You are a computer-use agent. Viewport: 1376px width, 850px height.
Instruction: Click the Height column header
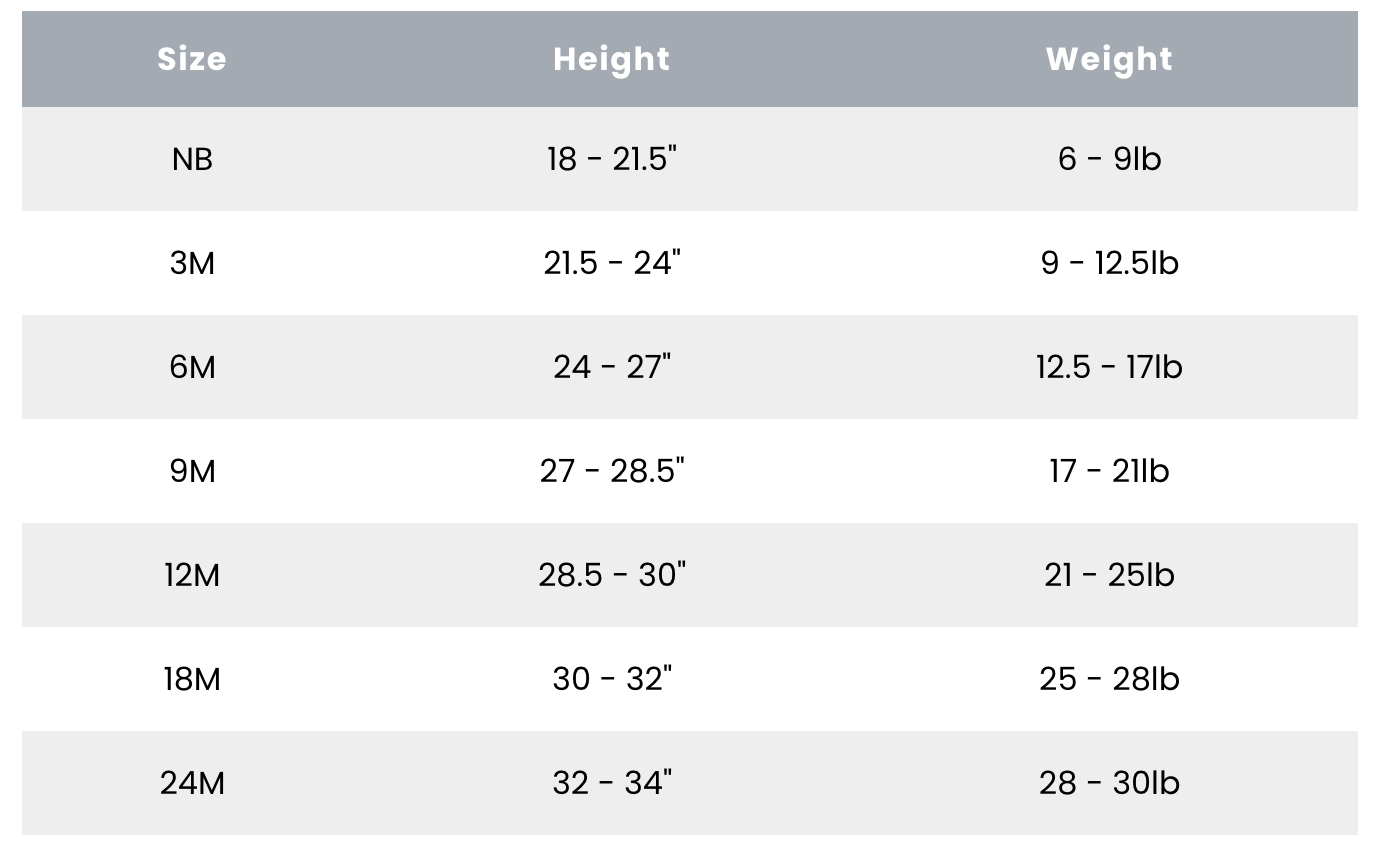coord(612,59)
